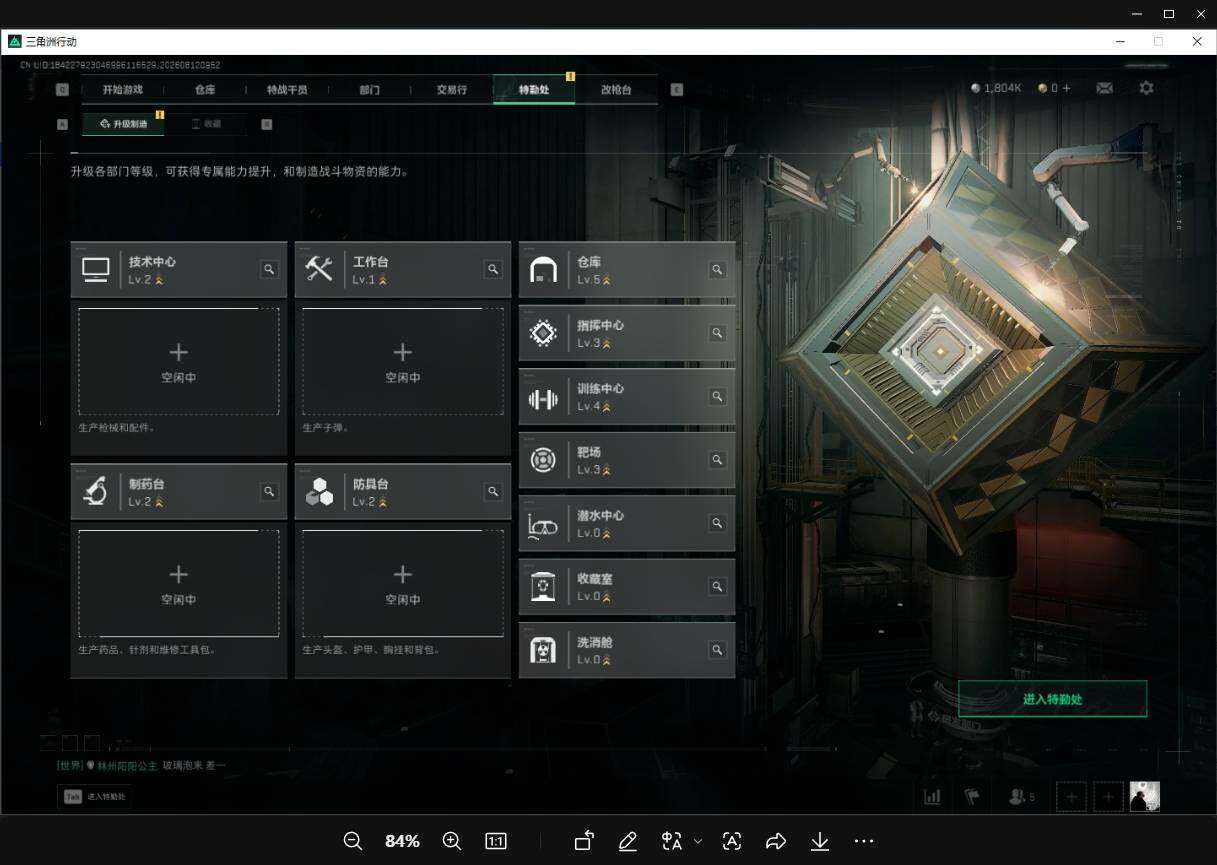Click the green 进入特勤处 button
This screenshot has width=1217, height=865.
pyautogui.click(x=1053, y=699)
